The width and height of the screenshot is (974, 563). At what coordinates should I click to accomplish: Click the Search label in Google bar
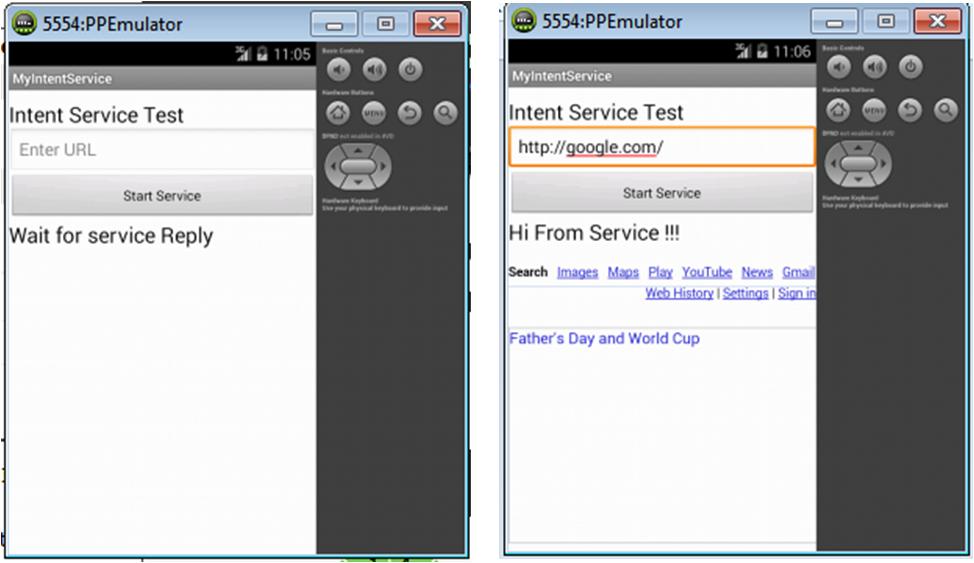(528, 272)
